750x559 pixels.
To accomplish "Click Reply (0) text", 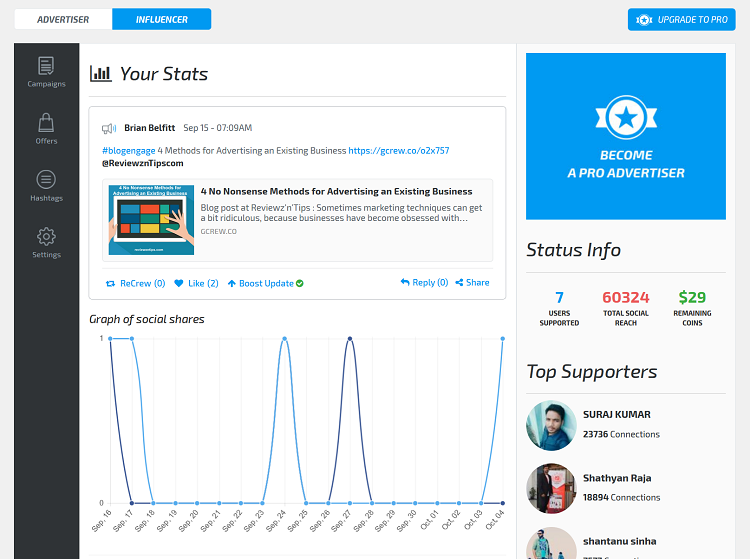I will [430, 283].
